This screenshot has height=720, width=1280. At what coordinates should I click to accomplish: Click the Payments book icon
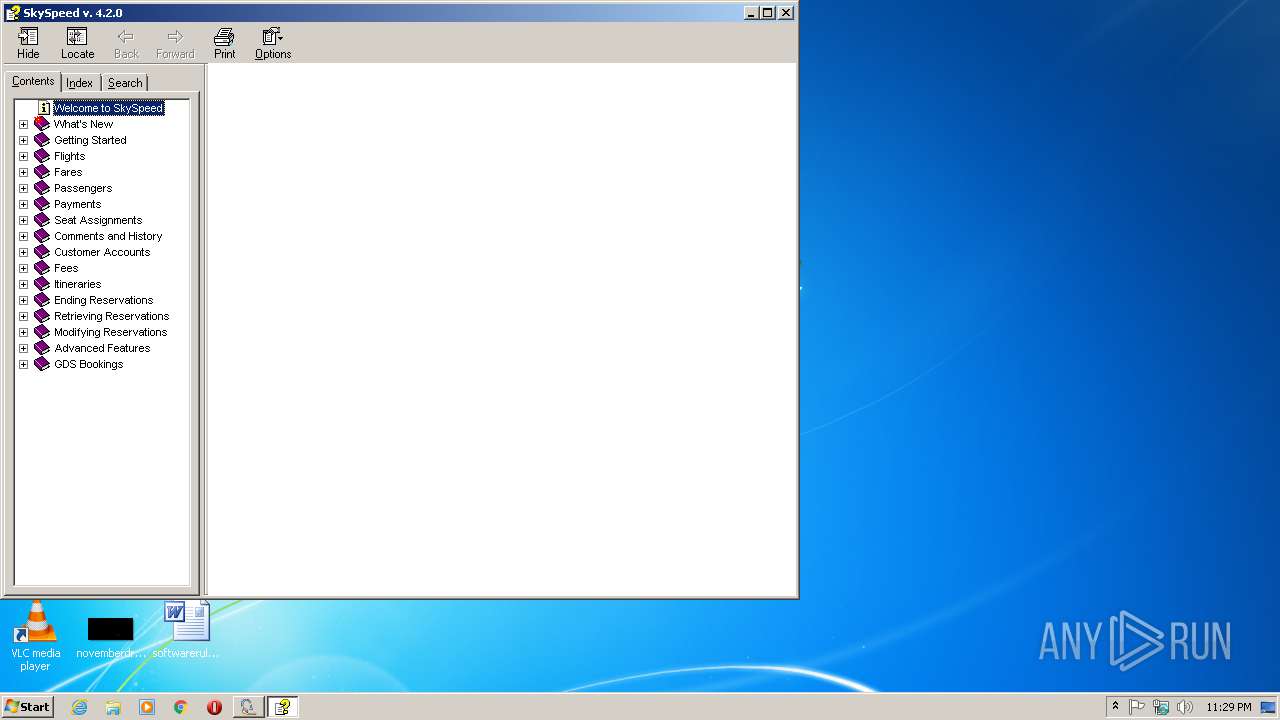pos(42,204)
